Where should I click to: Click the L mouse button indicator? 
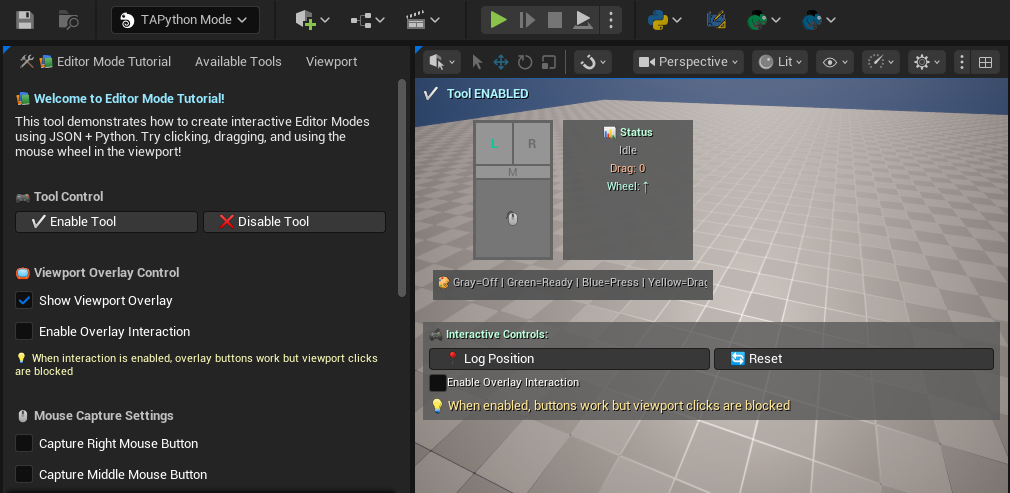[494, 144]
